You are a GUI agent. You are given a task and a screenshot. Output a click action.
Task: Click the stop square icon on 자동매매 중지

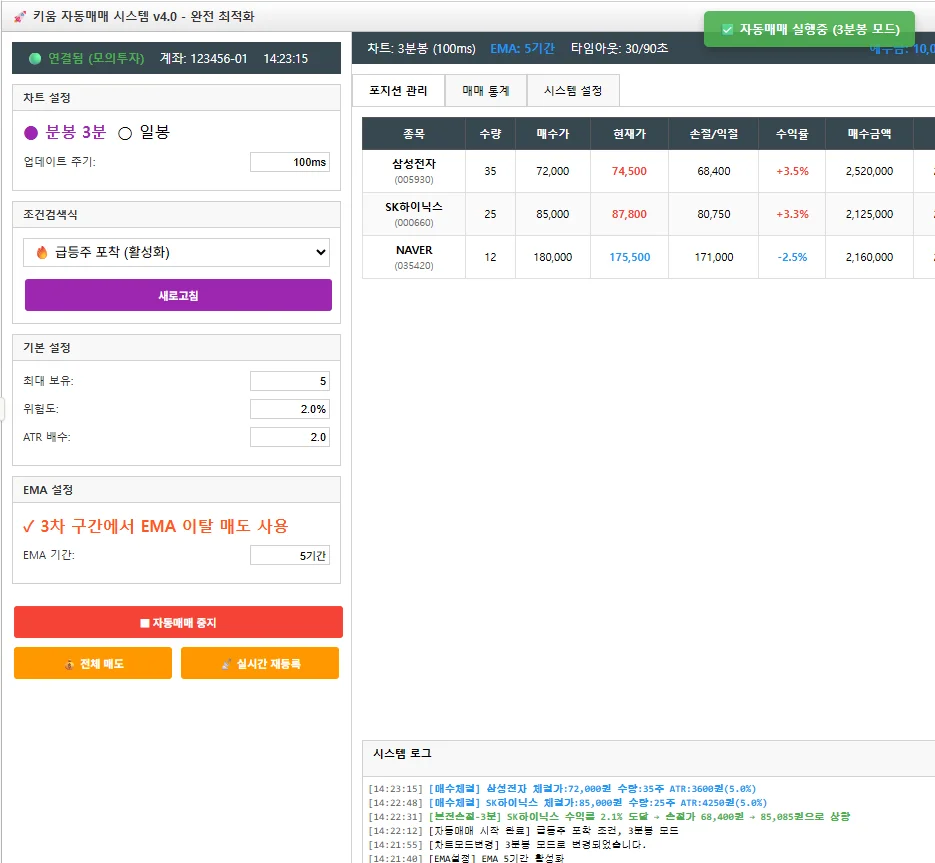(145, 623)
